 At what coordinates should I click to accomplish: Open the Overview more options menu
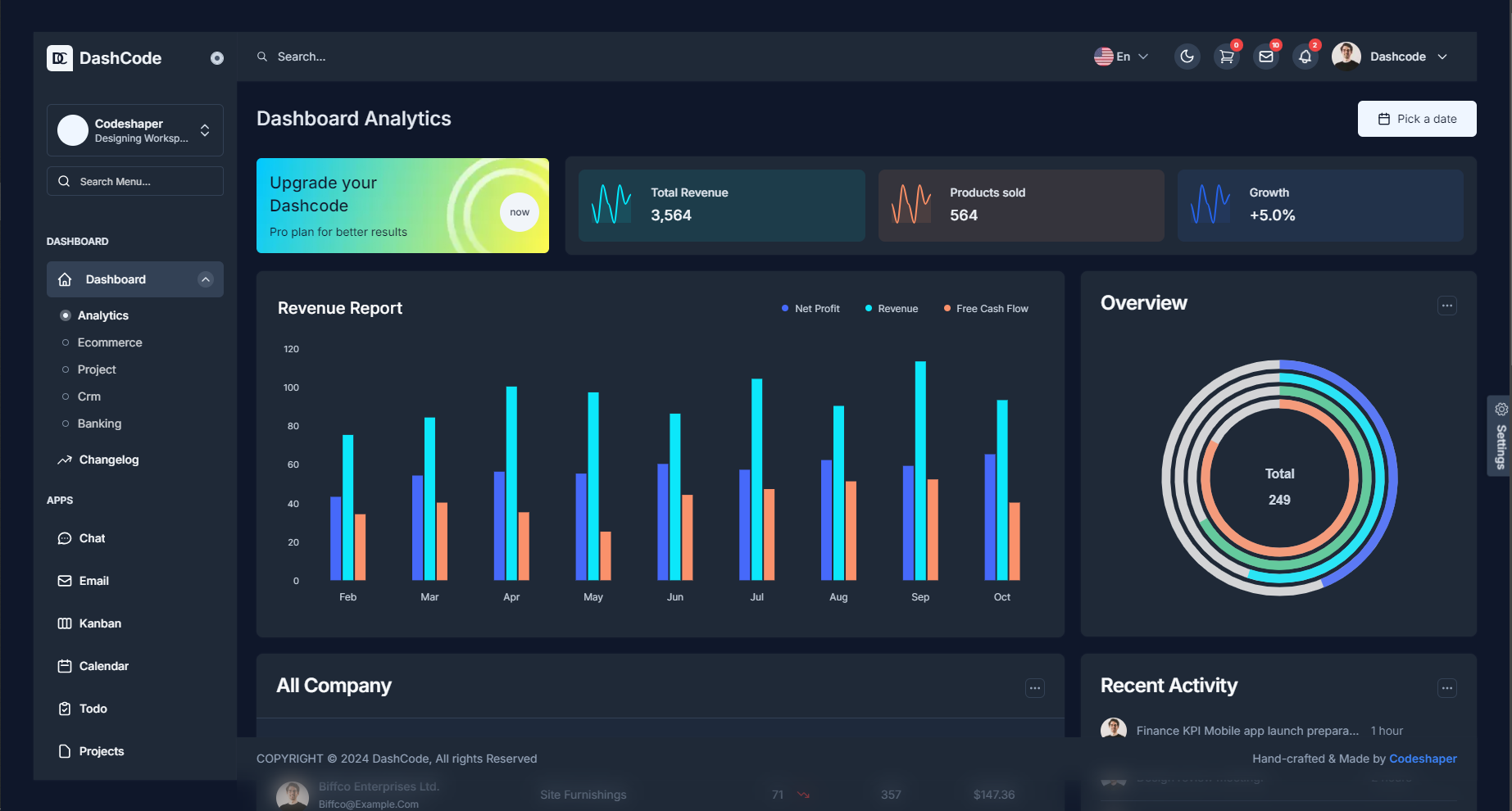pos(1447,306)
